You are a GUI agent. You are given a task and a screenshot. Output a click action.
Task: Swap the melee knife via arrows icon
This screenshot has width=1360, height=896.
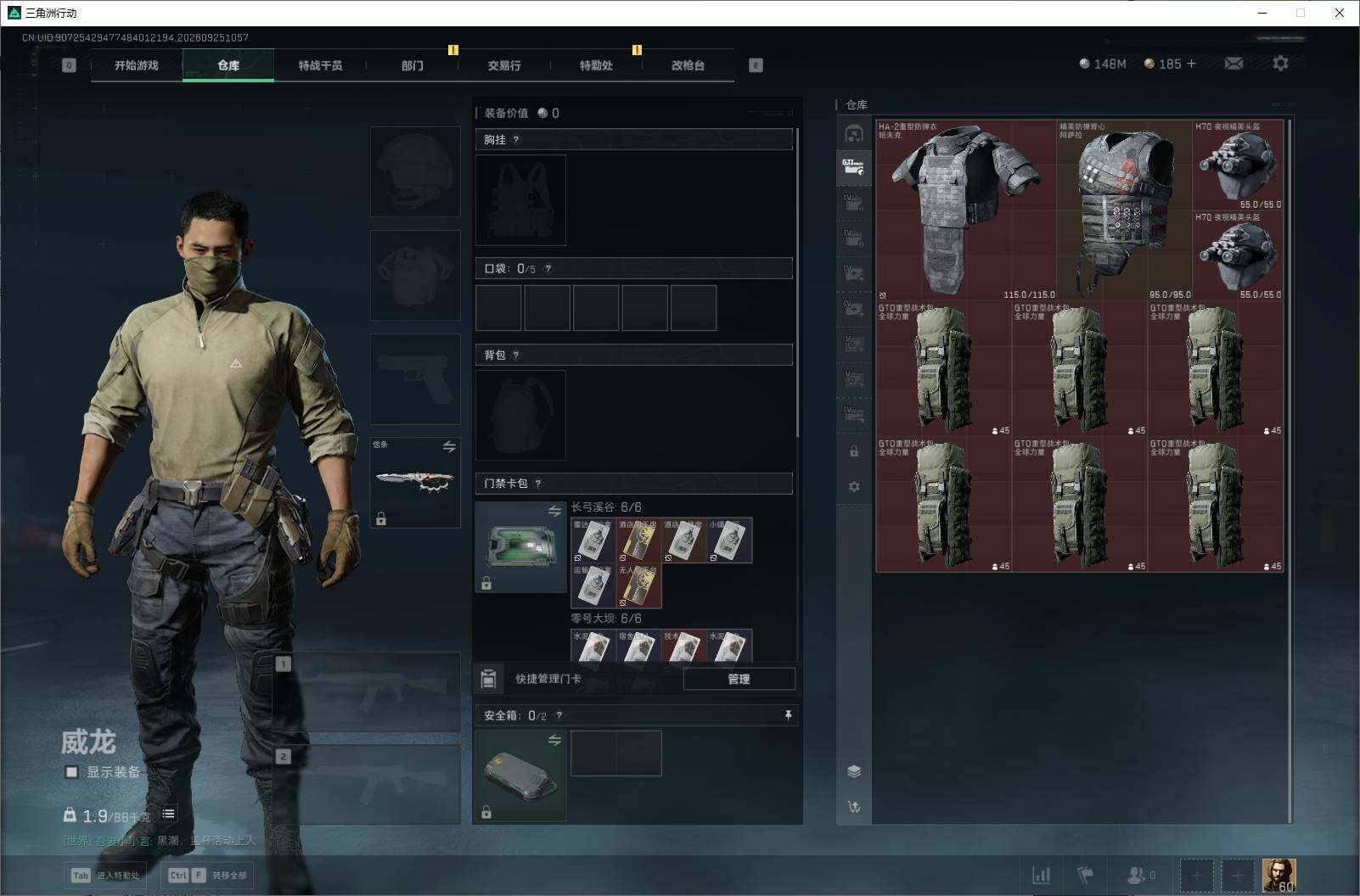pos(449,446)
